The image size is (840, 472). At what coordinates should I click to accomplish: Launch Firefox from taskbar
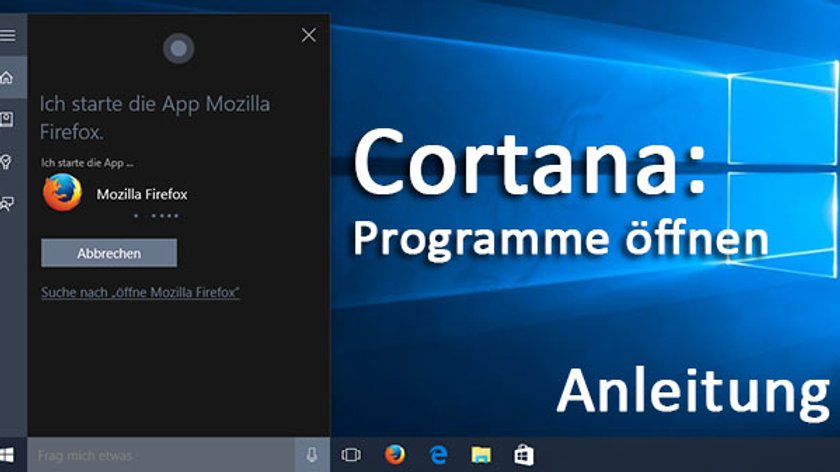click(x=395, y=455)
